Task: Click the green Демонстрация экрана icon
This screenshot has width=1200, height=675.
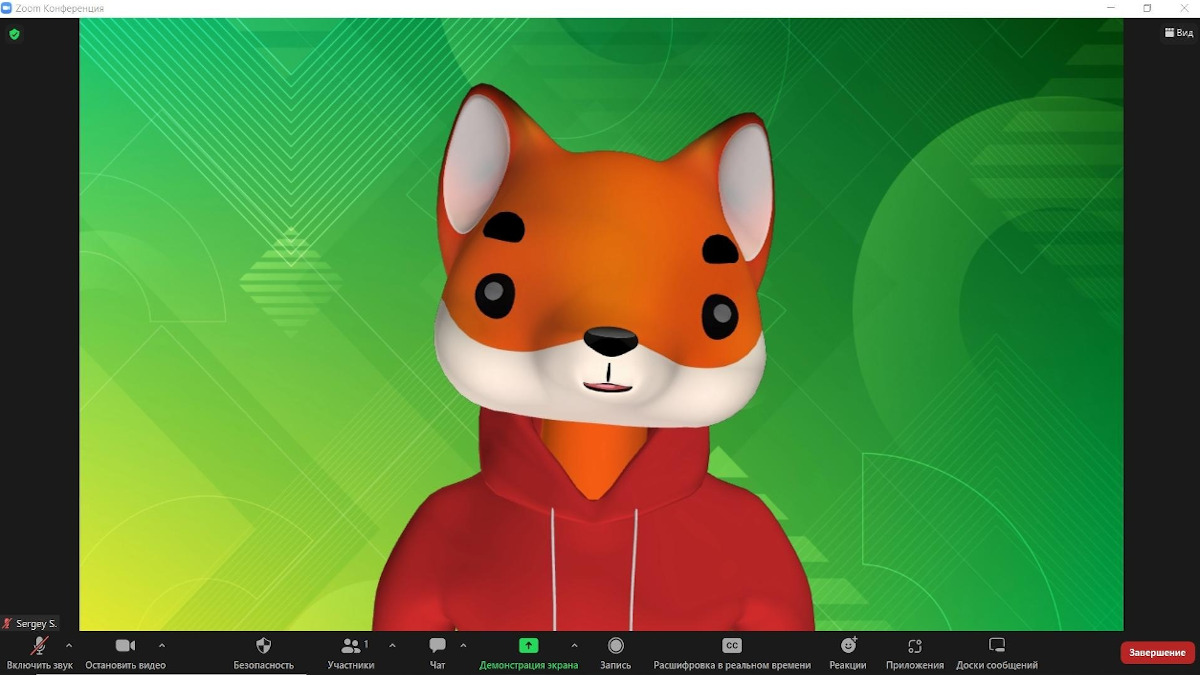Action: (528, 646)
